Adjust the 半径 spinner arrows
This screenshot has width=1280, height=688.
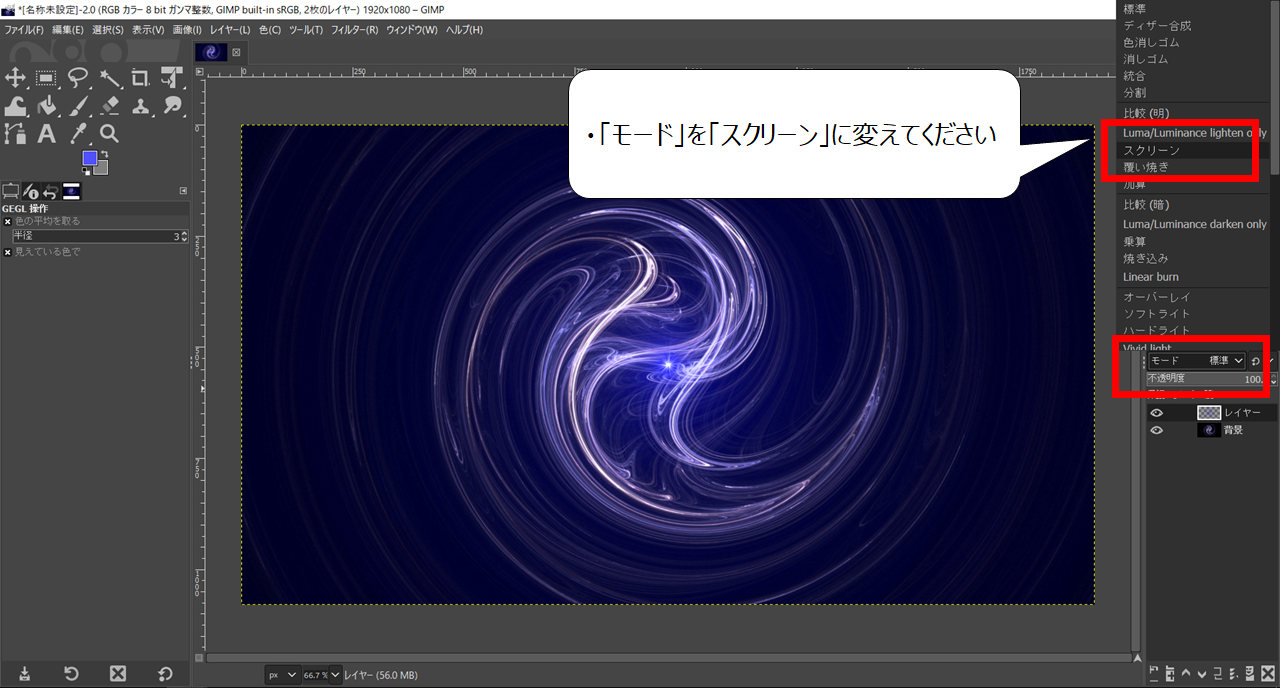coord(183,236)
